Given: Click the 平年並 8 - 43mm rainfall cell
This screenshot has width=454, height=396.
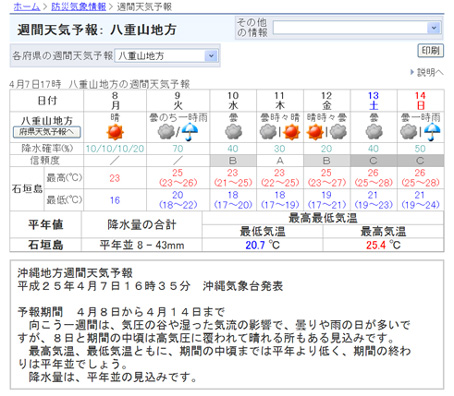Looking at the screenshot, I should coord(142,245).
